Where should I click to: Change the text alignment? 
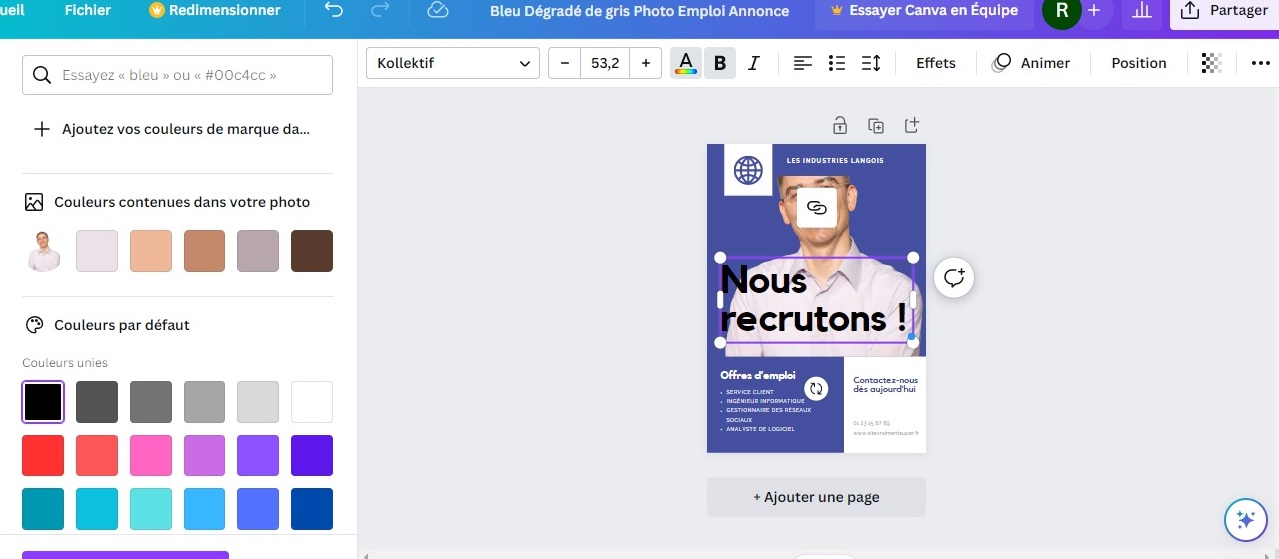coord(802,63)
